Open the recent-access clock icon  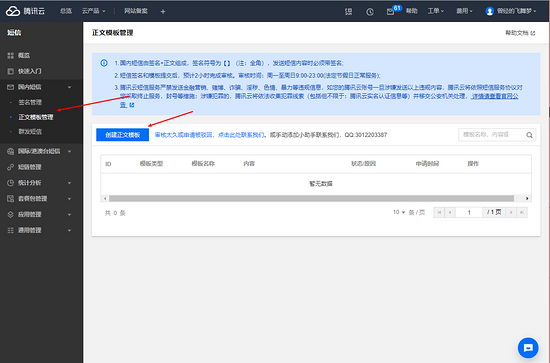(x=370, y=12)
